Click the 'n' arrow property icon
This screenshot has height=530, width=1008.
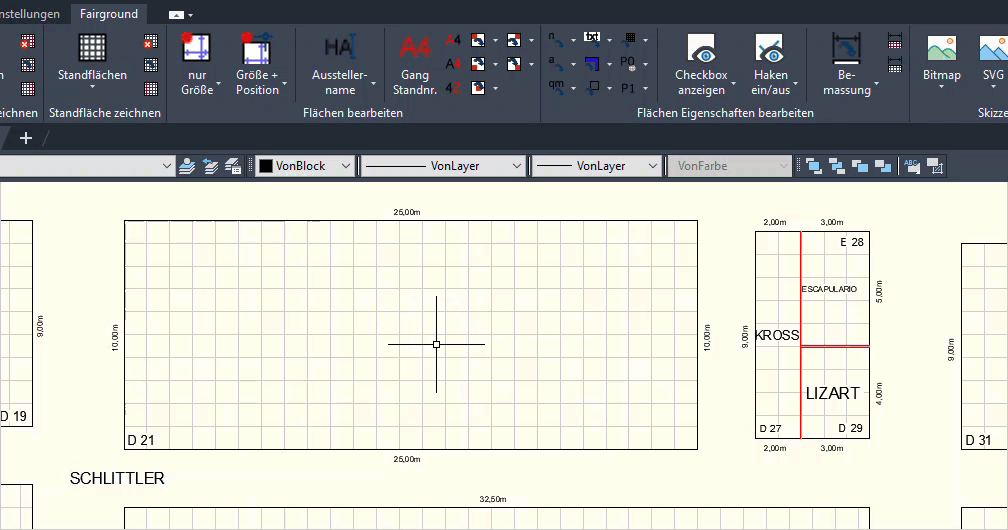click(556, 40)
